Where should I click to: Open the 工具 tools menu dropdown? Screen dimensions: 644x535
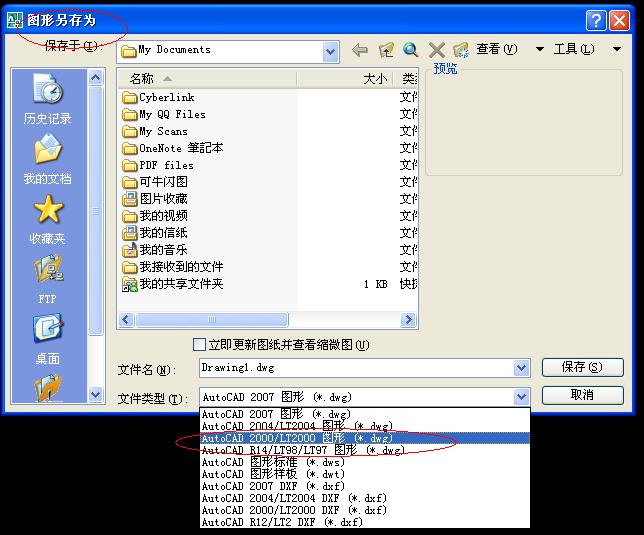tap(616, 49)
